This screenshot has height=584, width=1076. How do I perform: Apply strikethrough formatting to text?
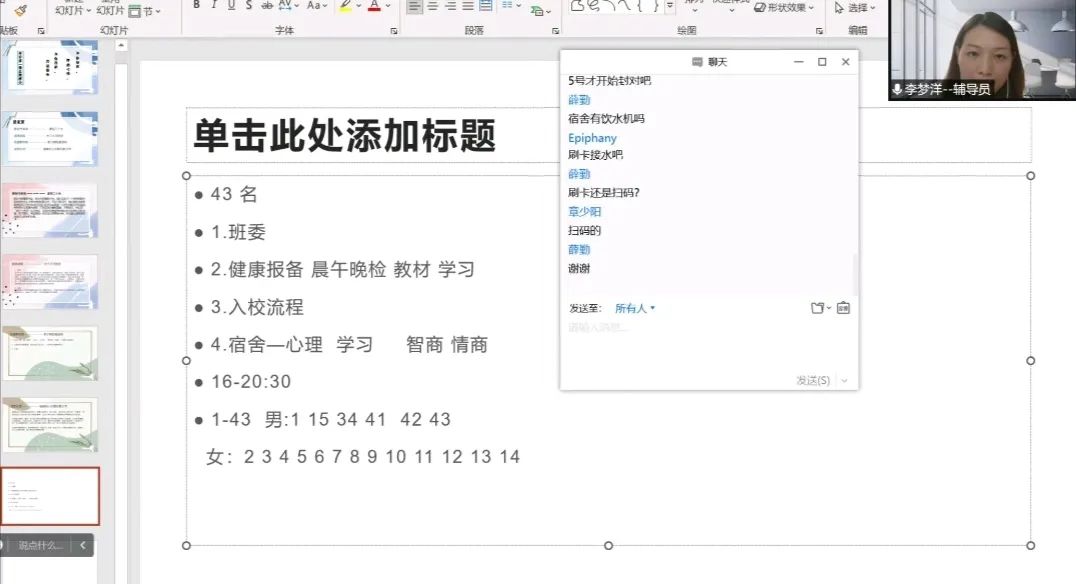(x=268, y=6)
